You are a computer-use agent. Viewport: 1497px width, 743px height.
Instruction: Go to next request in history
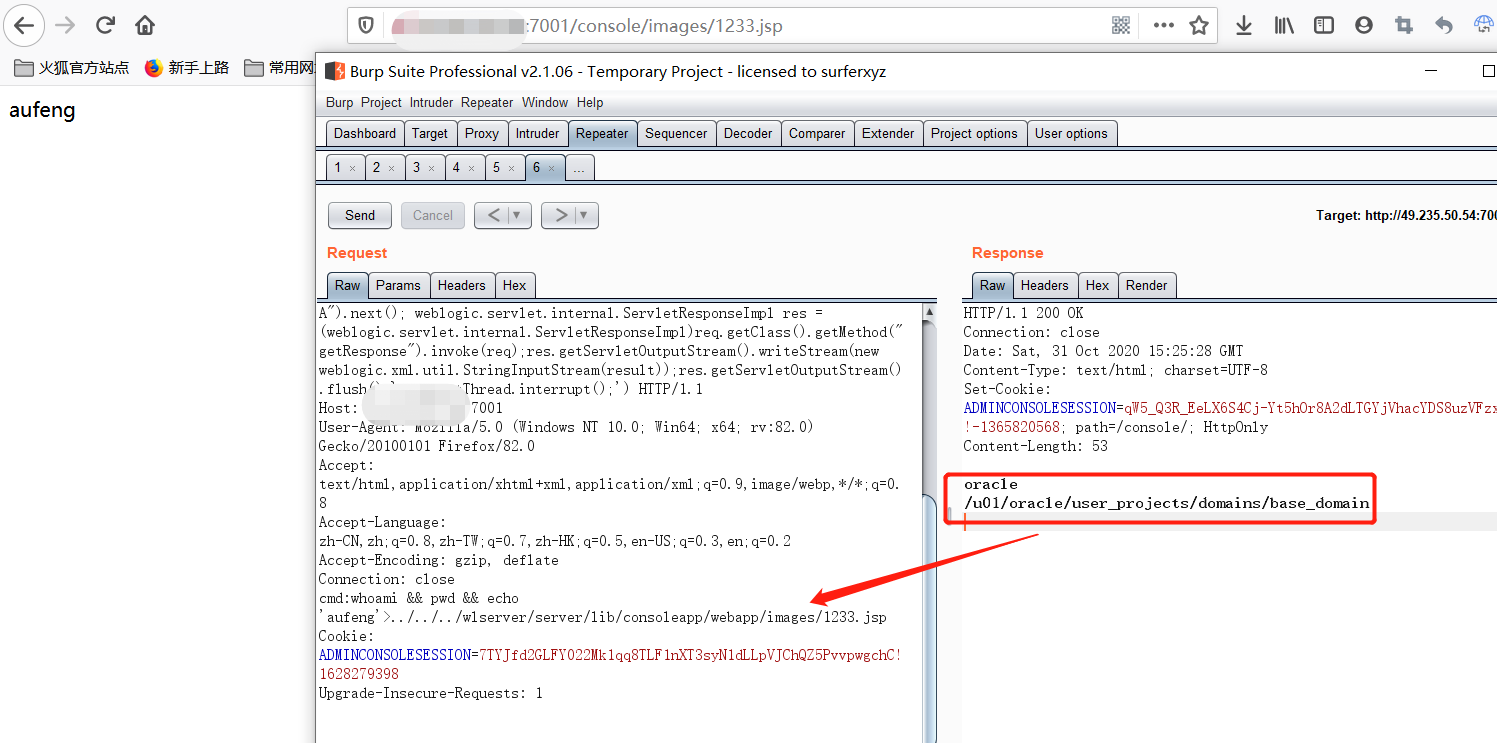pyautogui.click(x=560, y=215)
